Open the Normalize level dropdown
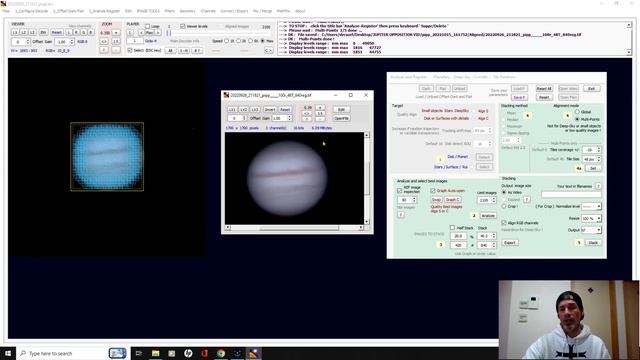The image size is (640, 360). (591, 207)
